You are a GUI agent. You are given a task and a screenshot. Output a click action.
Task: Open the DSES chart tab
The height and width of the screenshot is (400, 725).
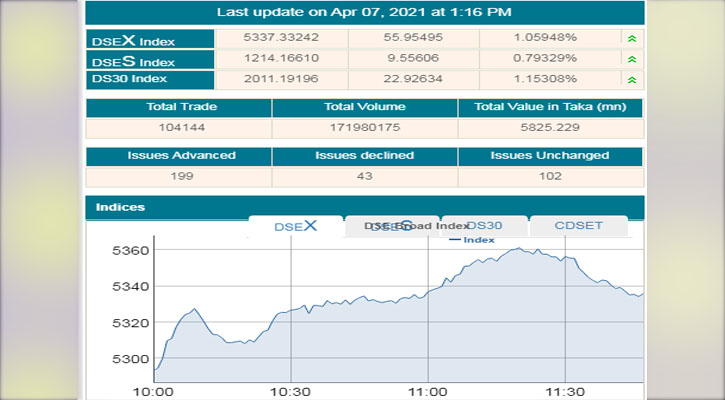(391, 226)
